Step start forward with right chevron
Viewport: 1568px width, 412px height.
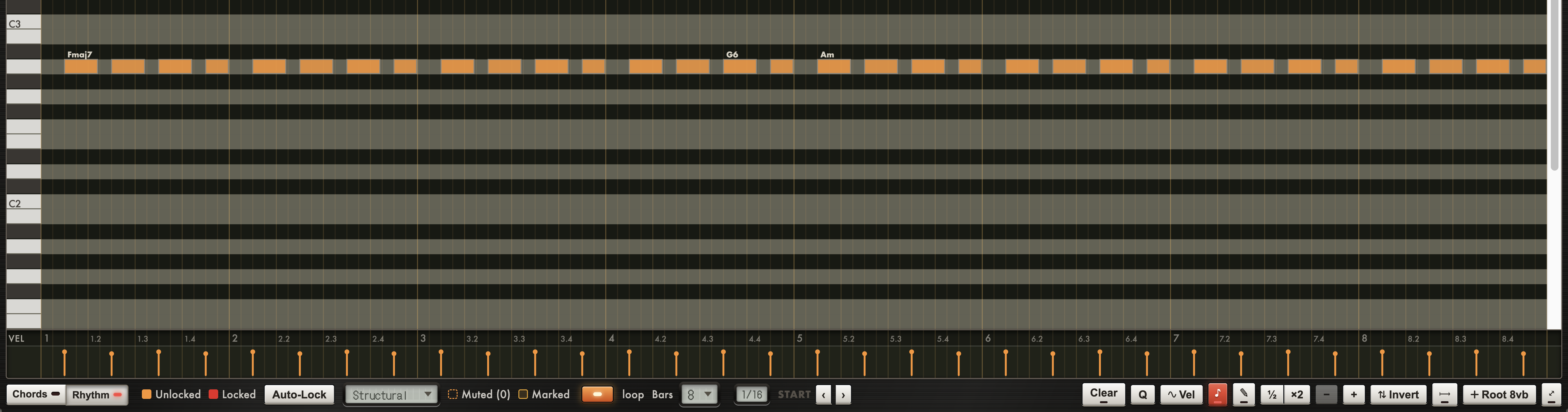pos(843,394)
